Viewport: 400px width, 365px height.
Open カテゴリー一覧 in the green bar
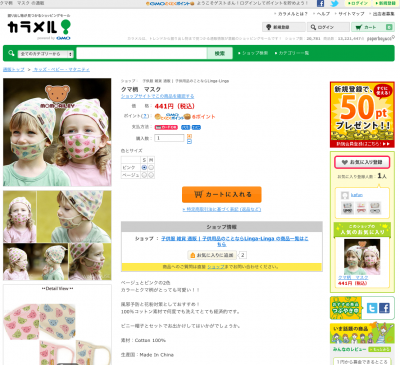[294, 53]
